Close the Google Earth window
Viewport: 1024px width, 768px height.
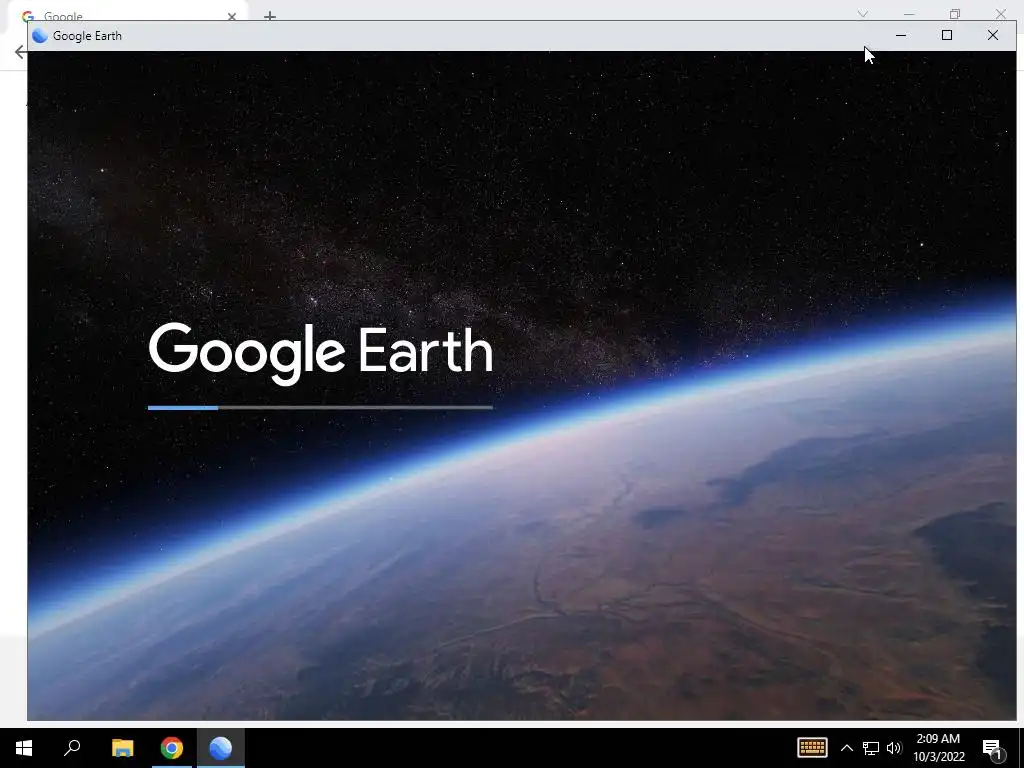click(993, 35)
